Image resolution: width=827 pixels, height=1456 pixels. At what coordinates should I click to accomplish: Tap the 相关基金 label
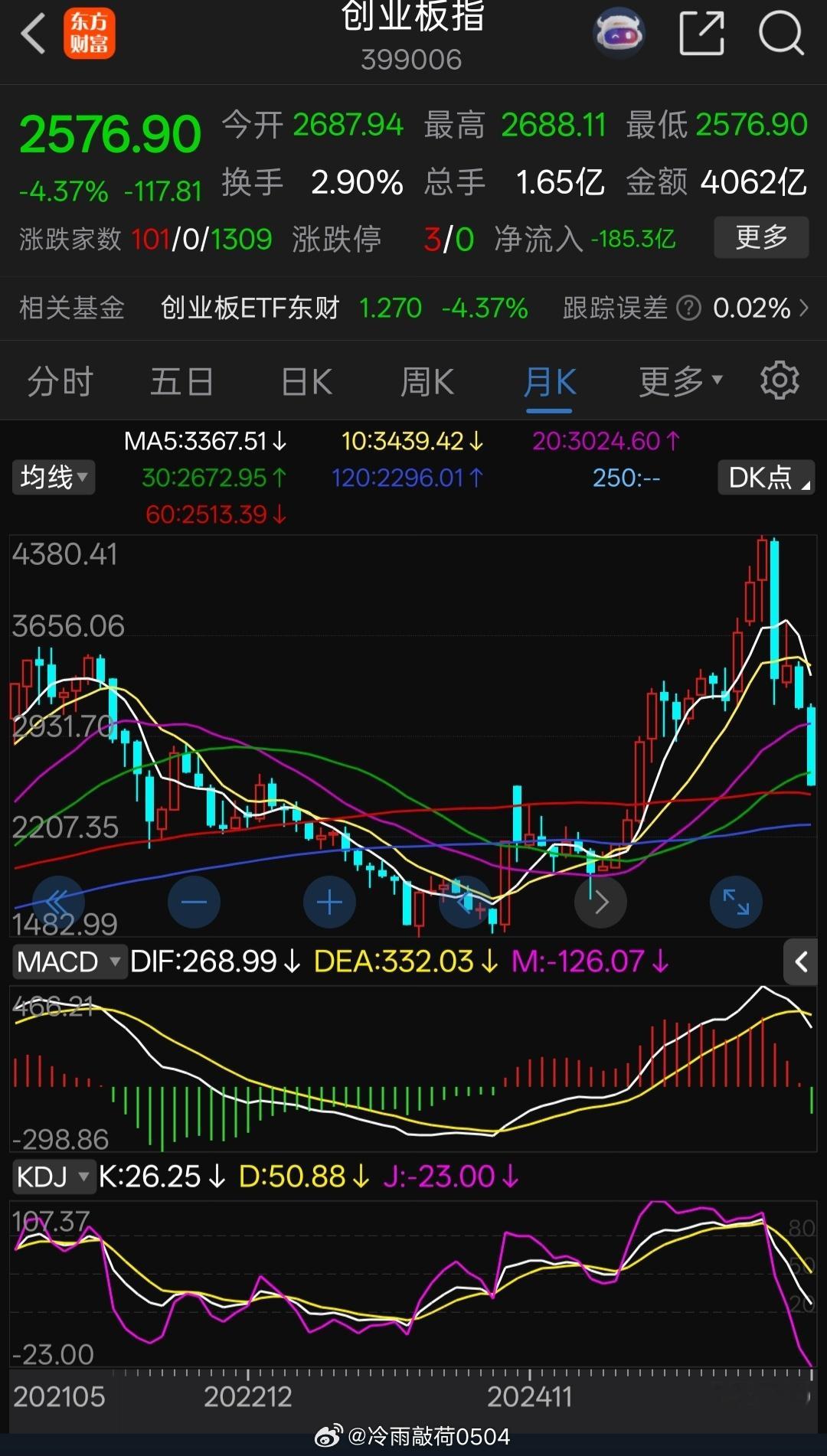(x=72, y=309)
